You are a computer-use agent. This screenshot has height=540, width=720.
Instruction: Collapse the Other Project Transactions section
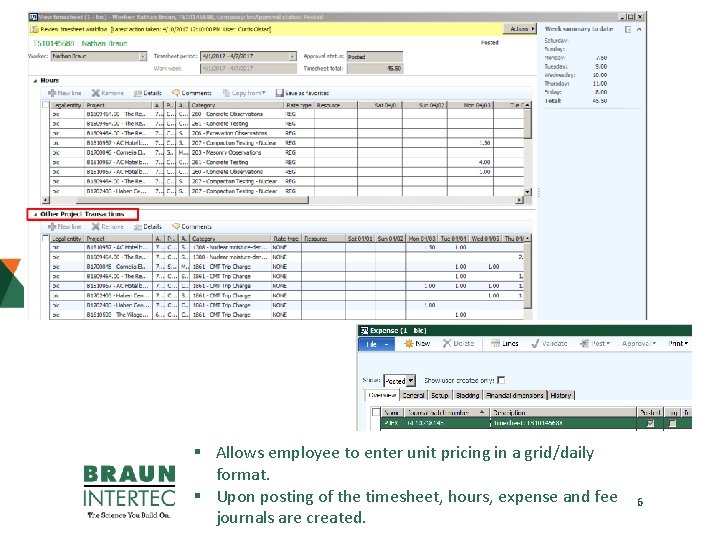point(35,214)
